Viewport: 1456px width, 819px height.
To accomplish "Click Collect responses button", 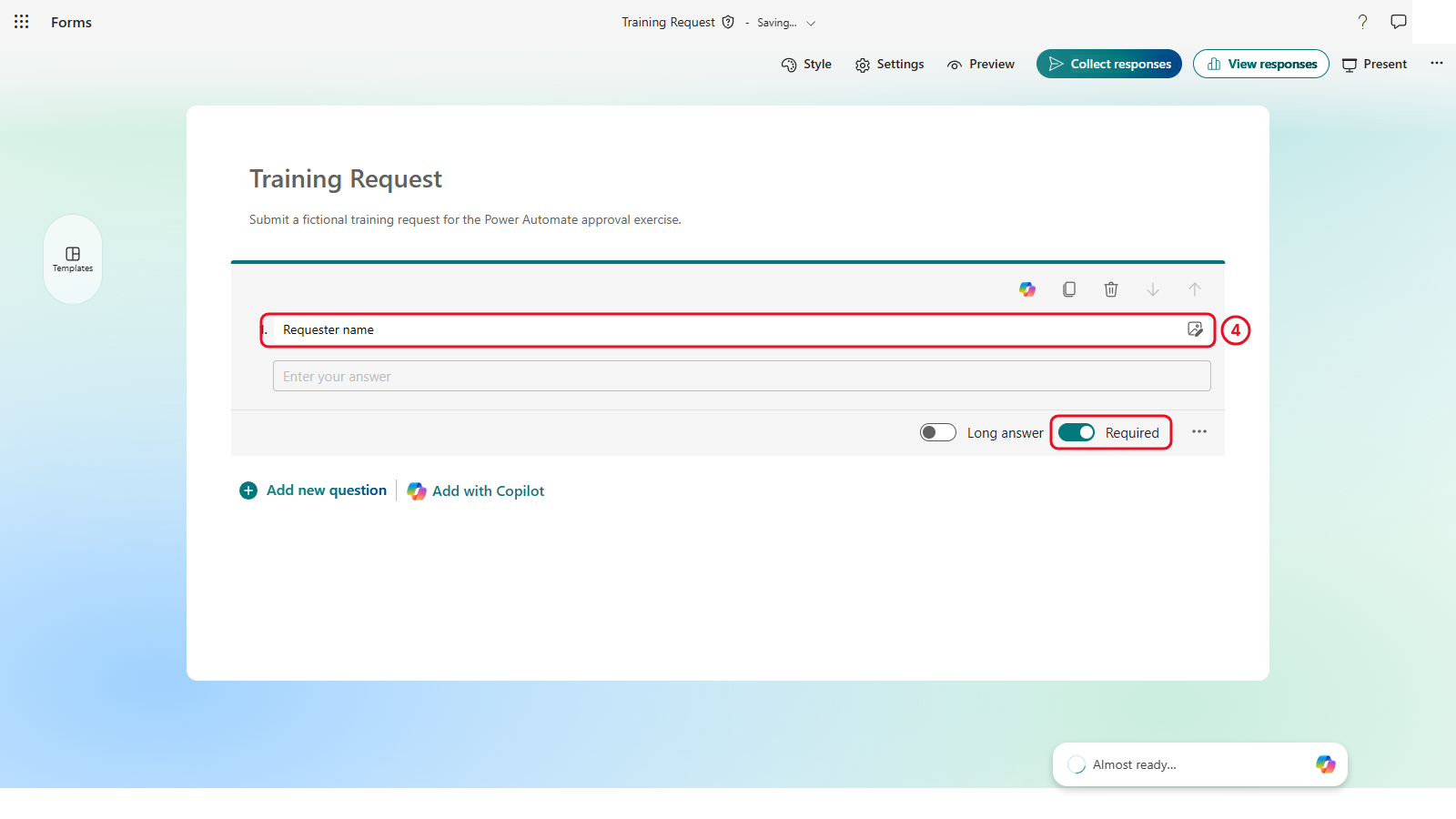I will pyautogui.click(x=1109, y=64).
